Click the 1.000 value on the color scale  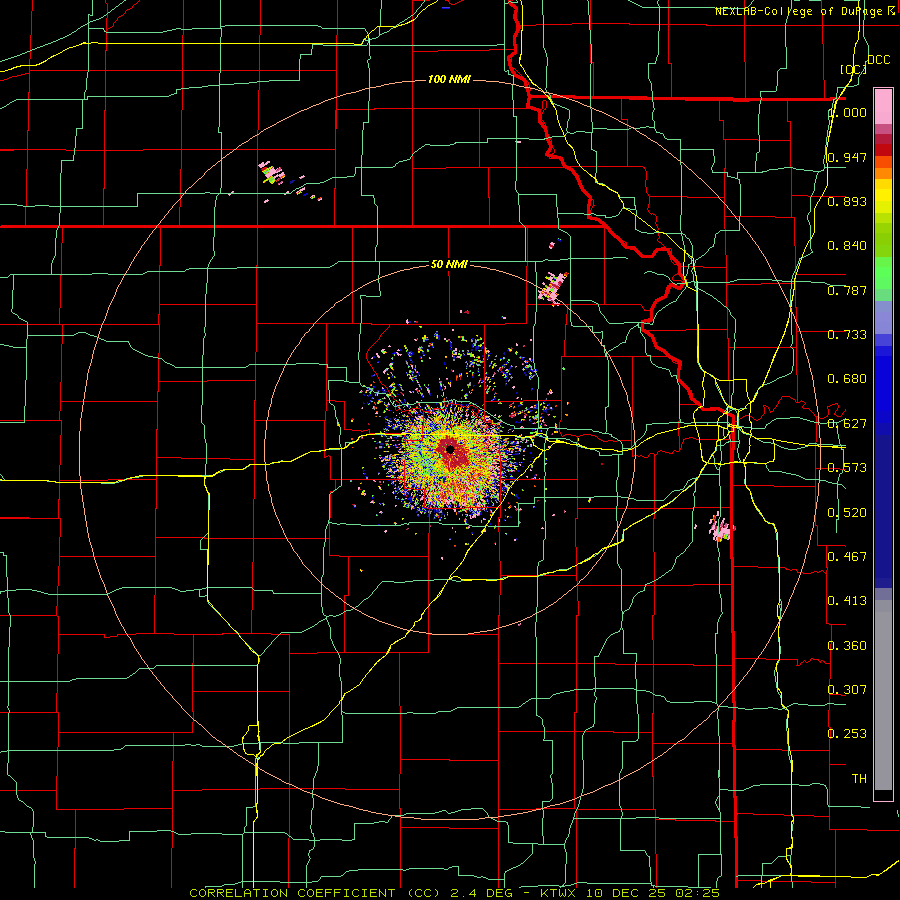(849, 112)
